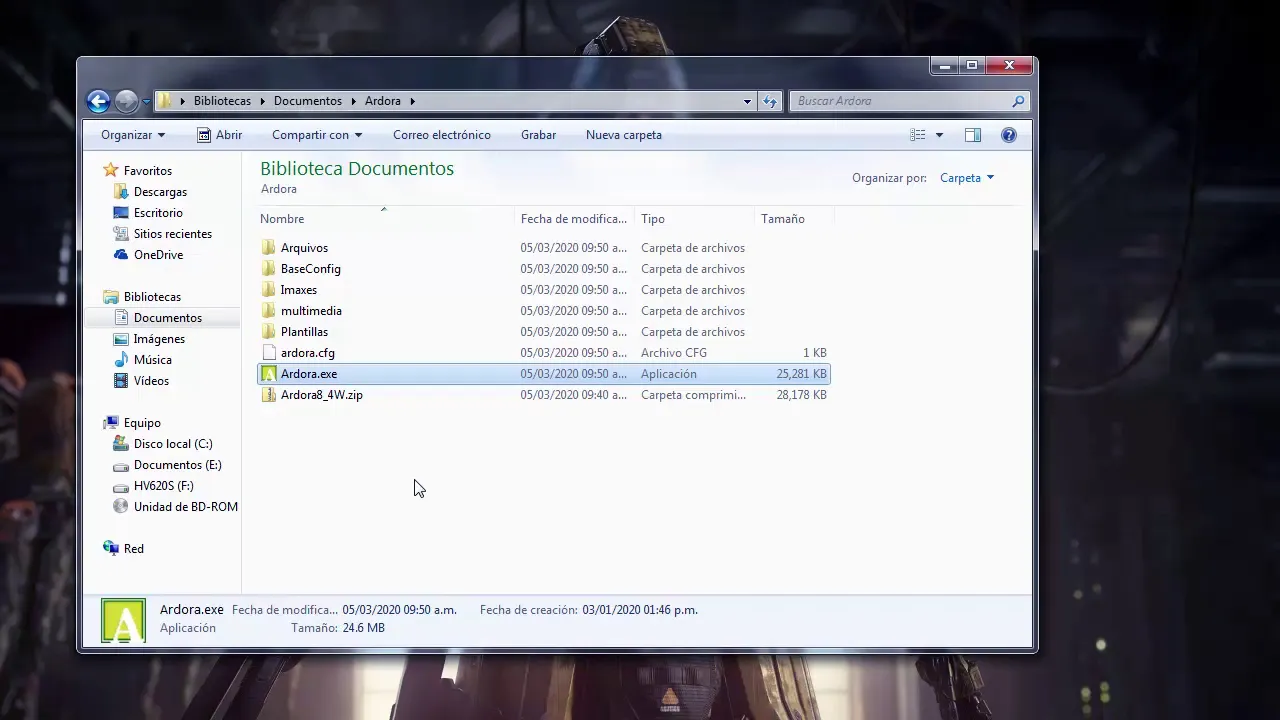Open the Organizar menu

pos(133,135)
